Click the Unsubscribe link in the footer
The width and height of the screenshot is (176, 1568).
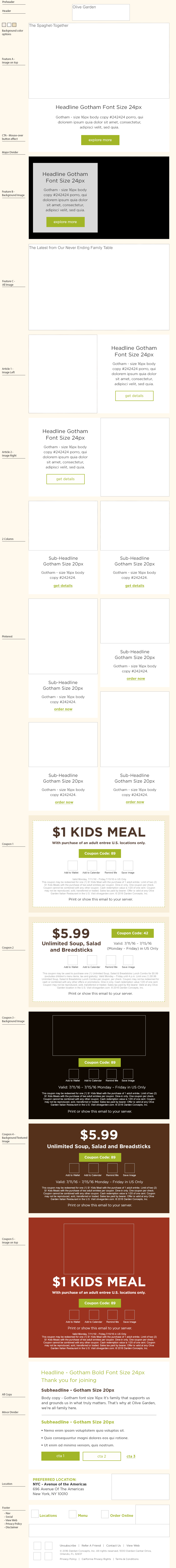pos(68,1545)
